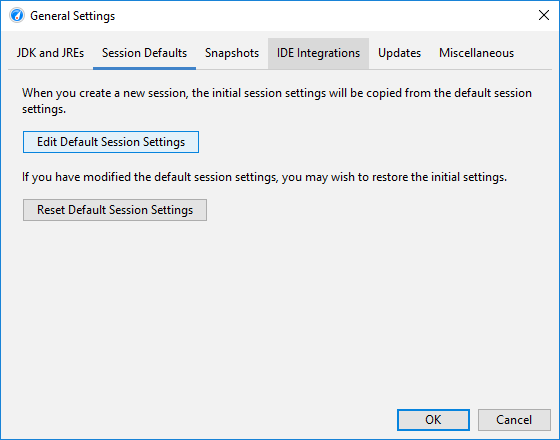Image resolution: width=560 pixels, height=440 pixels.
Task: Confirm the dialog with OK
Action: pyautogui.click(x=433, y=420)
